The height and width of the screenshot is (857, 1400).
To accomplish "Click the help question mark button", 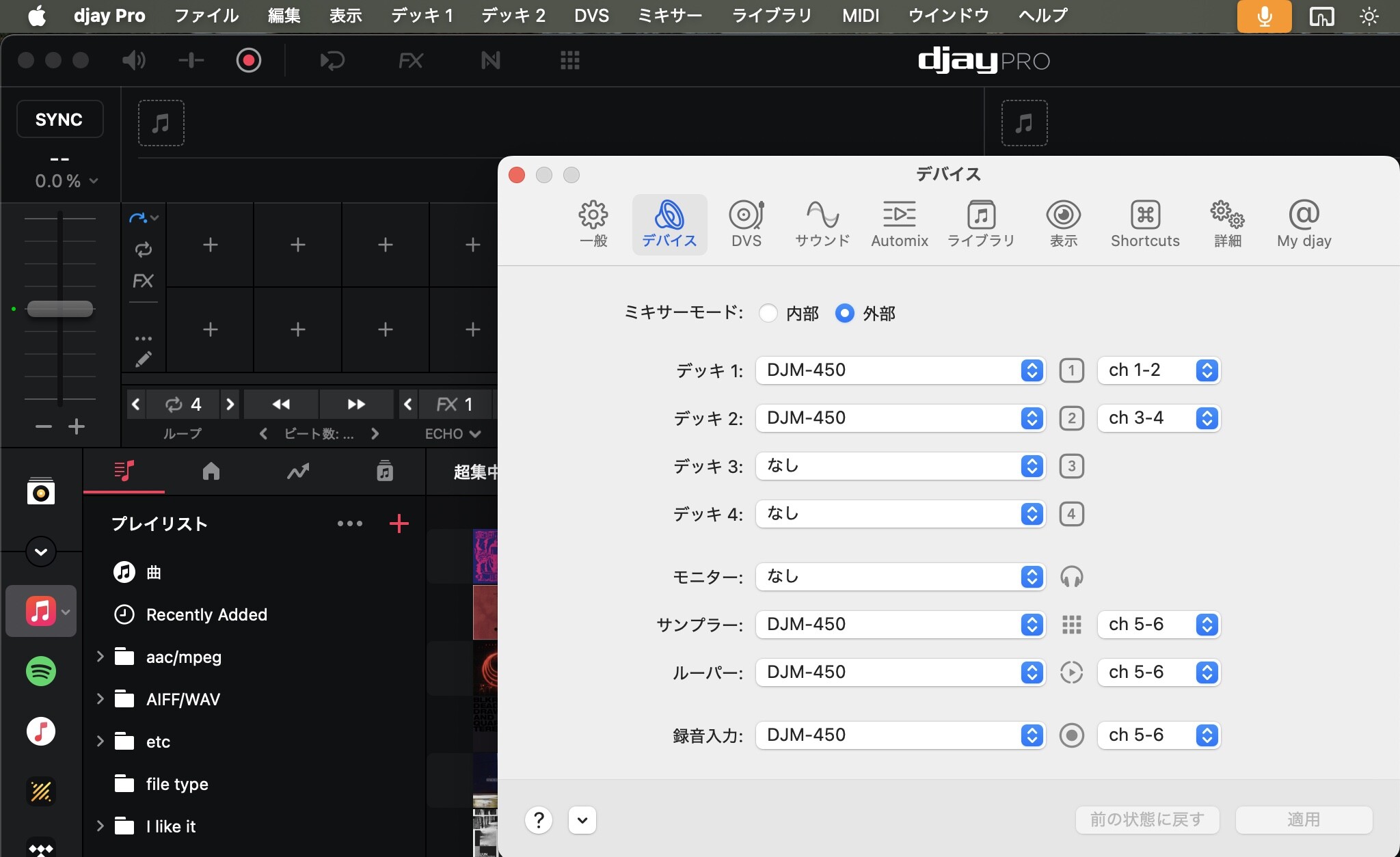I will [x=539, y=819].
